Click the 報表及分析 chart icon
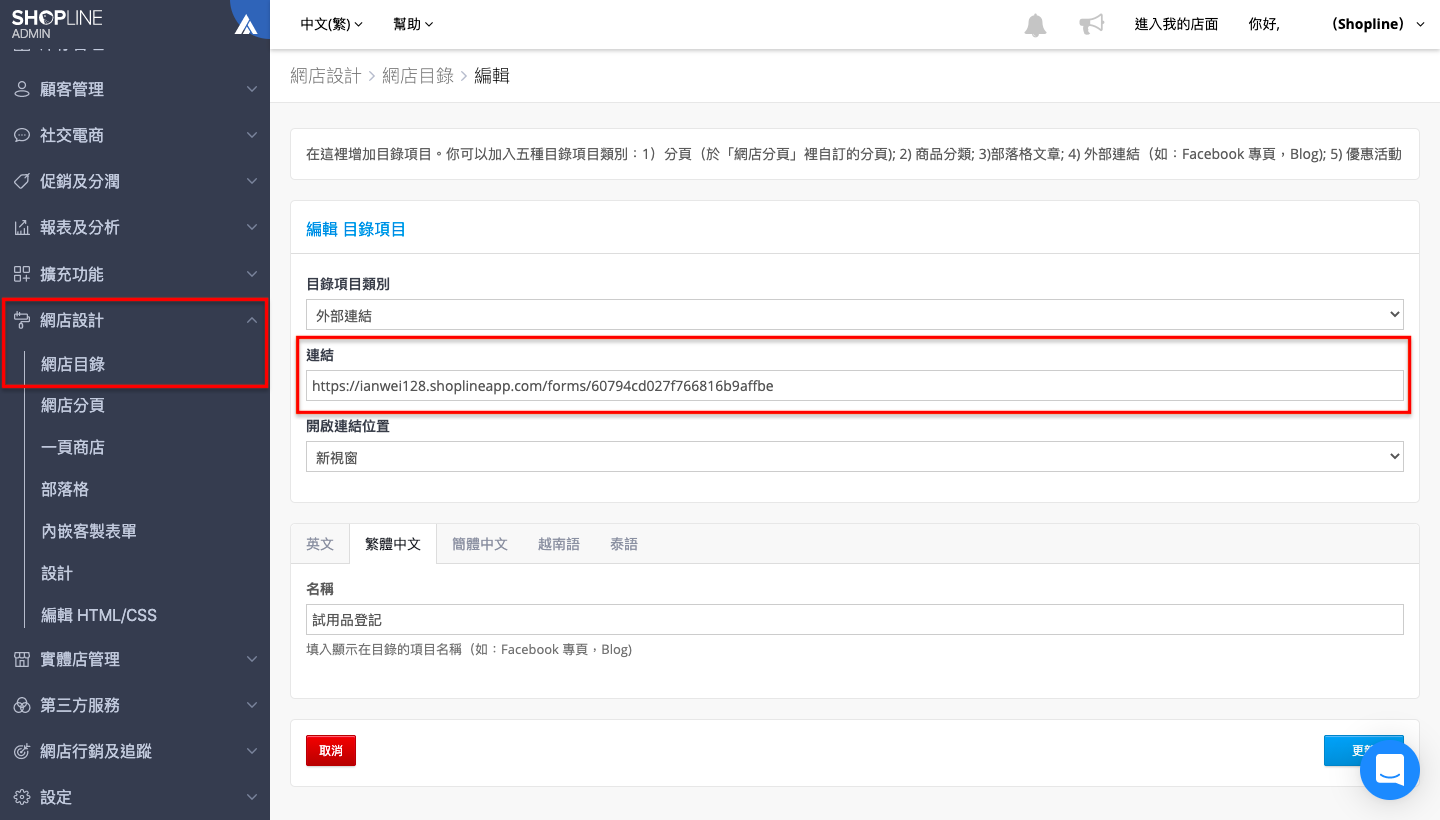Image resolution: width=1440 pixels, height=820 pixels. point(21,227)
